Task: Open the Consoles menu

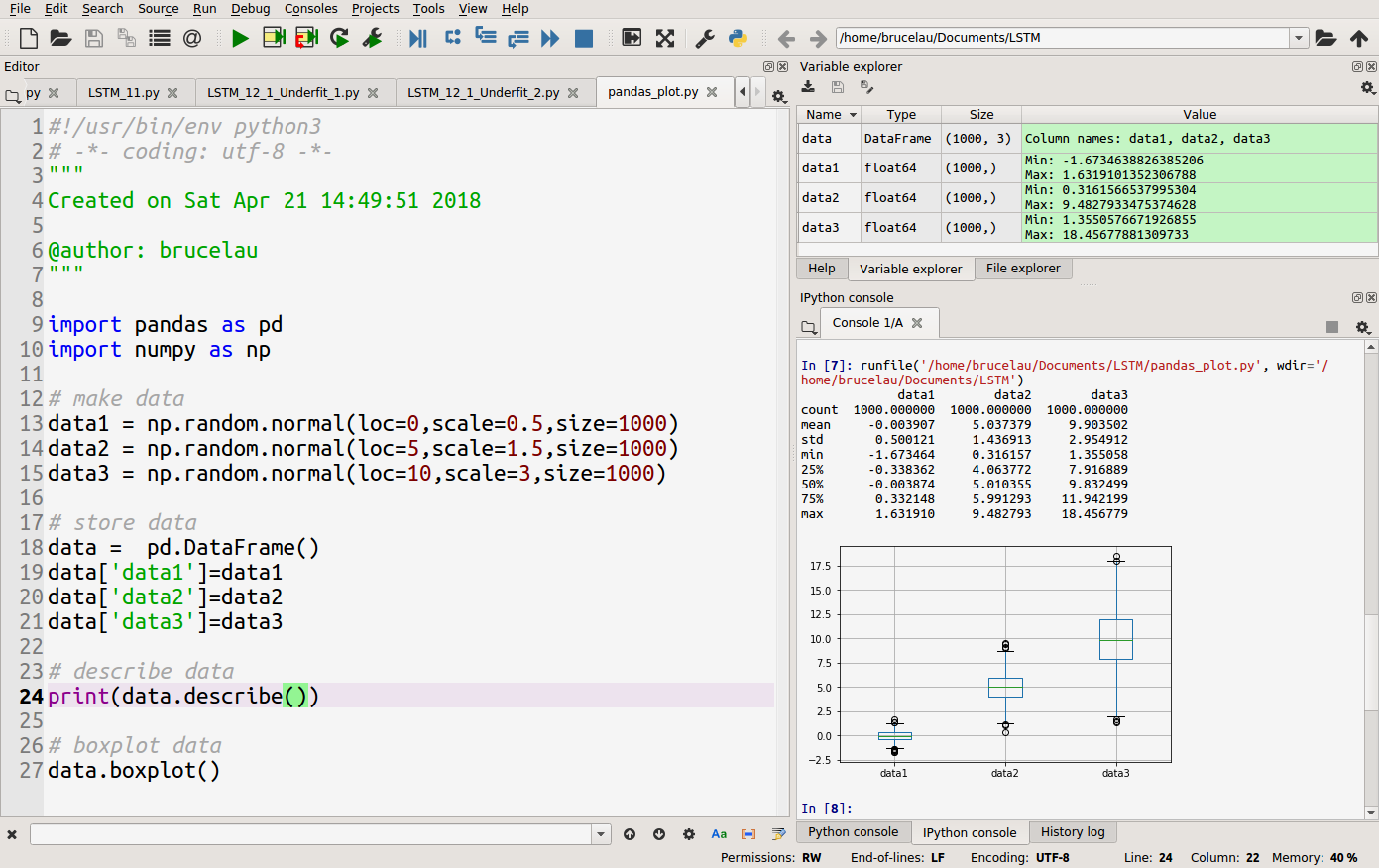Action: (x=310, y=9)
